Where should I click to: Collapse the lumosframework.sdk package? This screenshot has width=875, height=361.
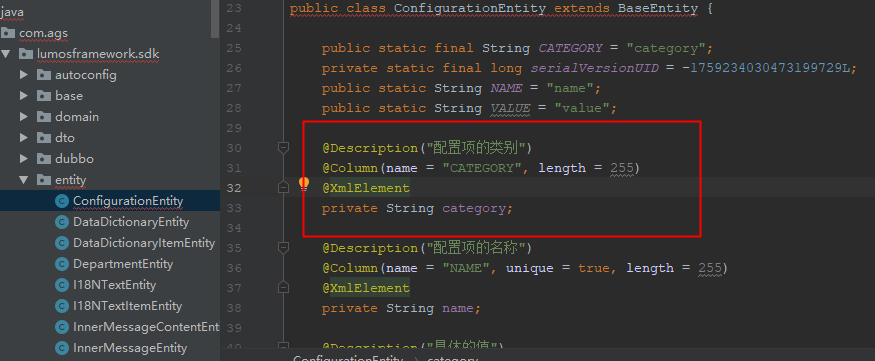pyautogui.click(x=6, y=54)
